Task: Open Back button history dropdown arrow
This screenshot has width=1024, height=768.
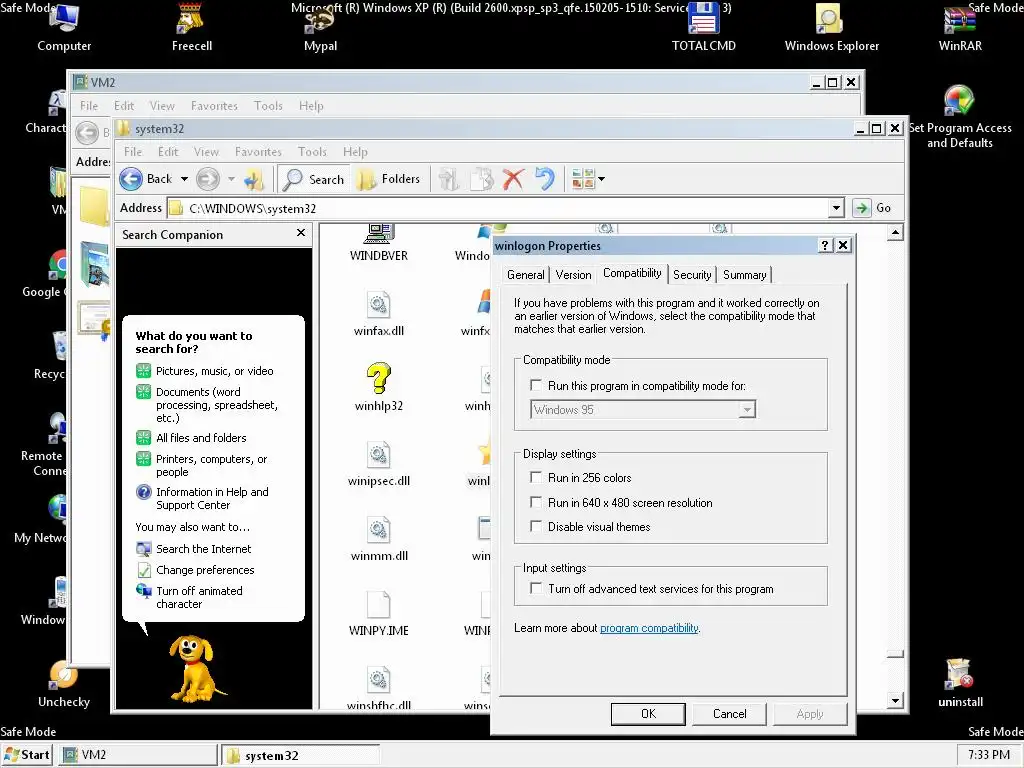Action: point(184,179)
